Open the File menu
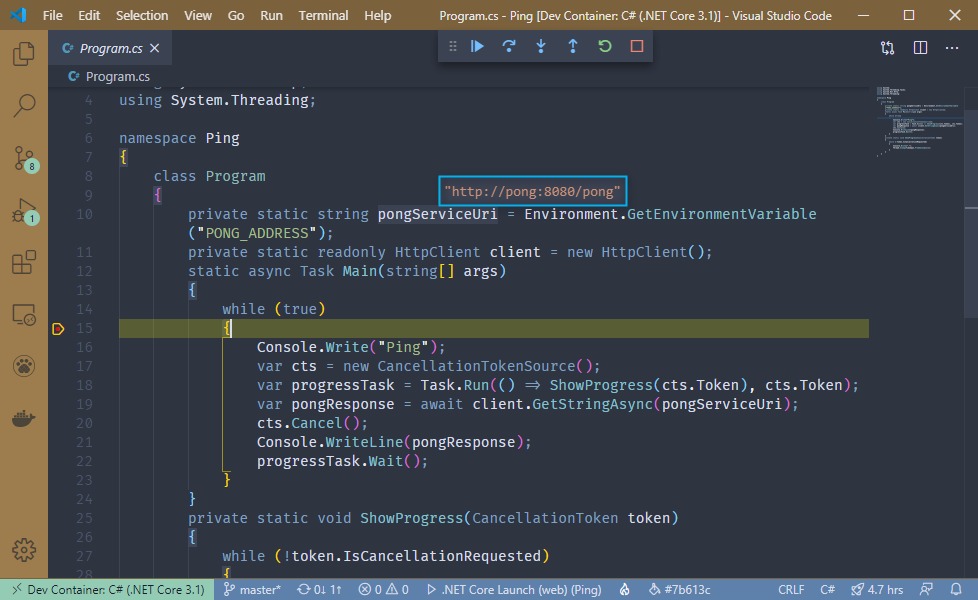This screenshot has width=978, height=600. point(52,15)
